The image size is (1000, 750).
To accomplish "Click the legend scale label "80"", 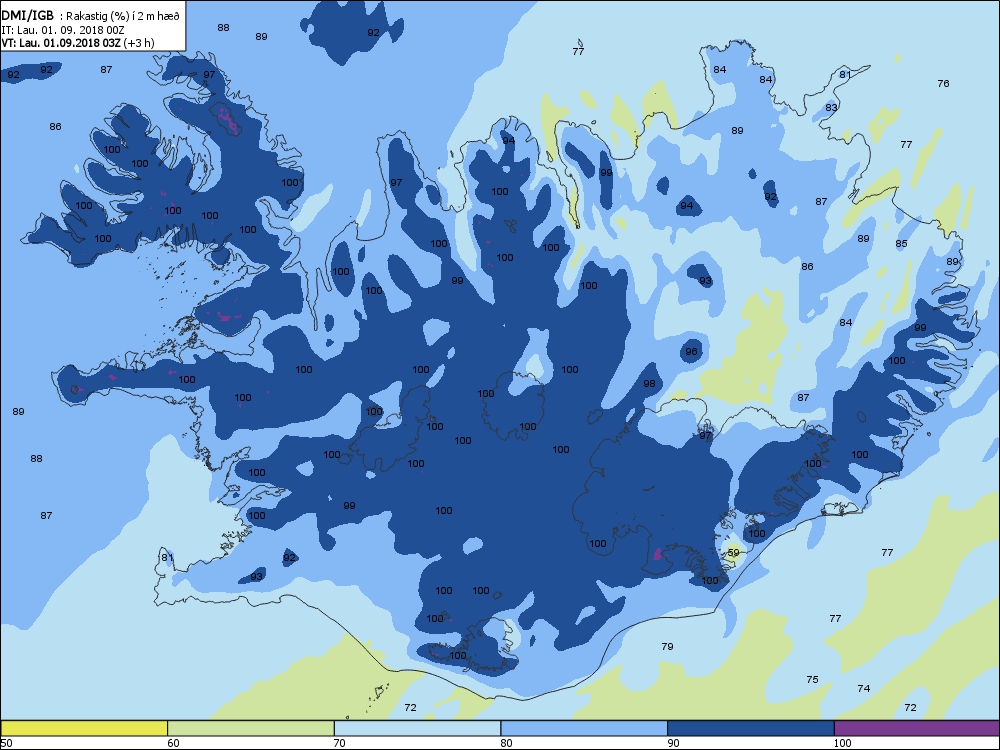I will tap(506, 743).
